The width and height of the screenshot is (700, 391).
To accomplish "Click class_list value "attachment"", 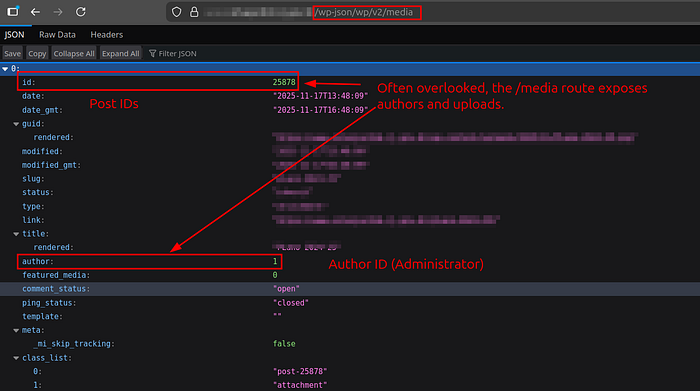I will [x=300, y=385].
